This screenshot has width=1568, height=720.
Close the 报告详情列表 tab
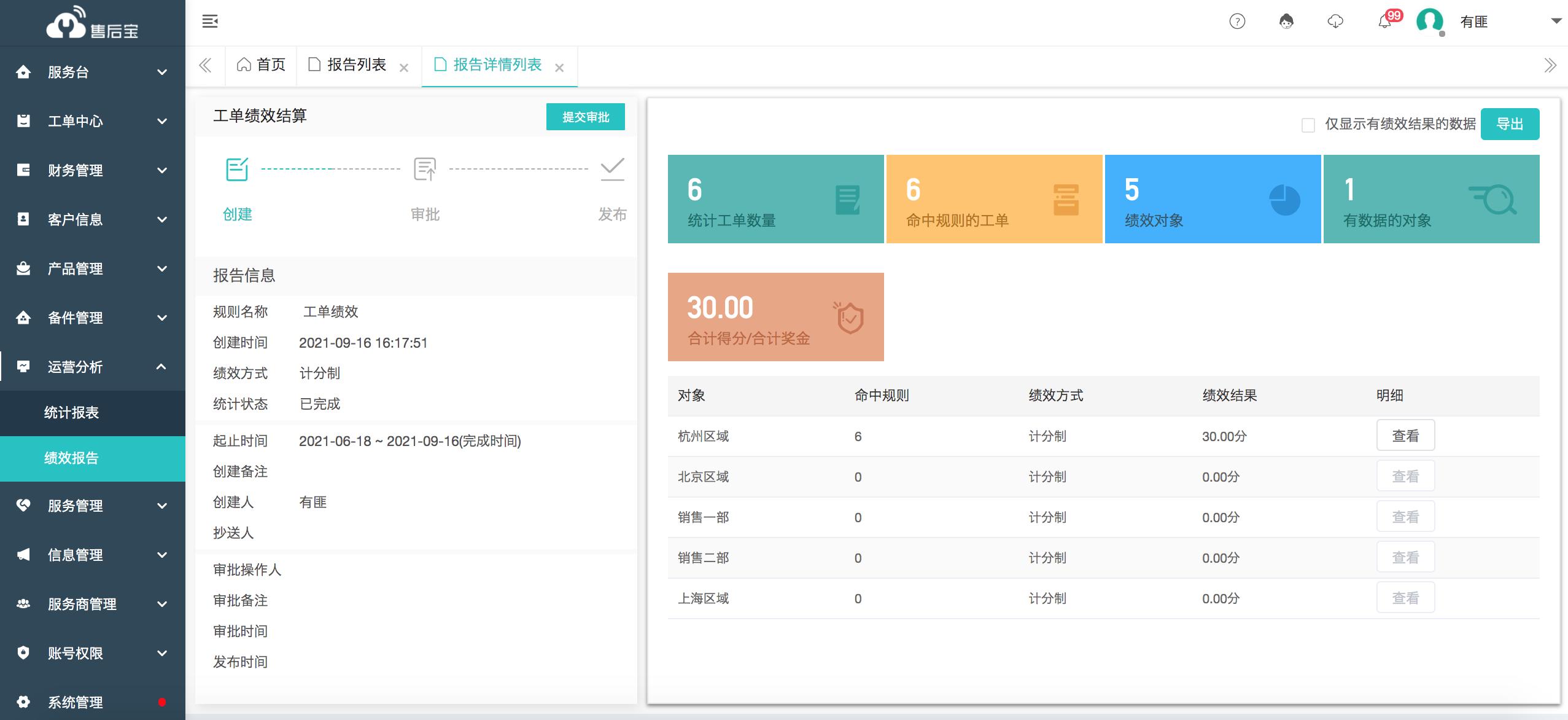click(x=559, y=68)
